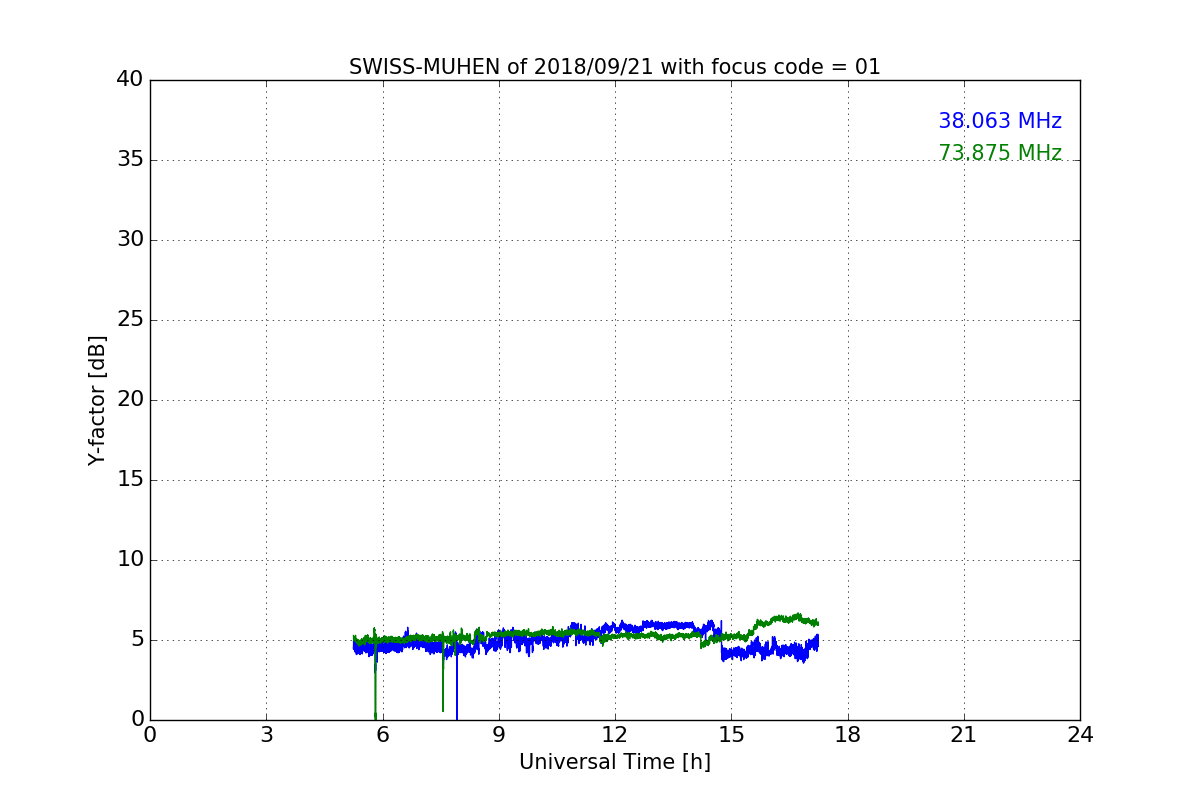
Task: Click the x-axis tick label 9
Action: pyautogui.click(x=499, y=735)
